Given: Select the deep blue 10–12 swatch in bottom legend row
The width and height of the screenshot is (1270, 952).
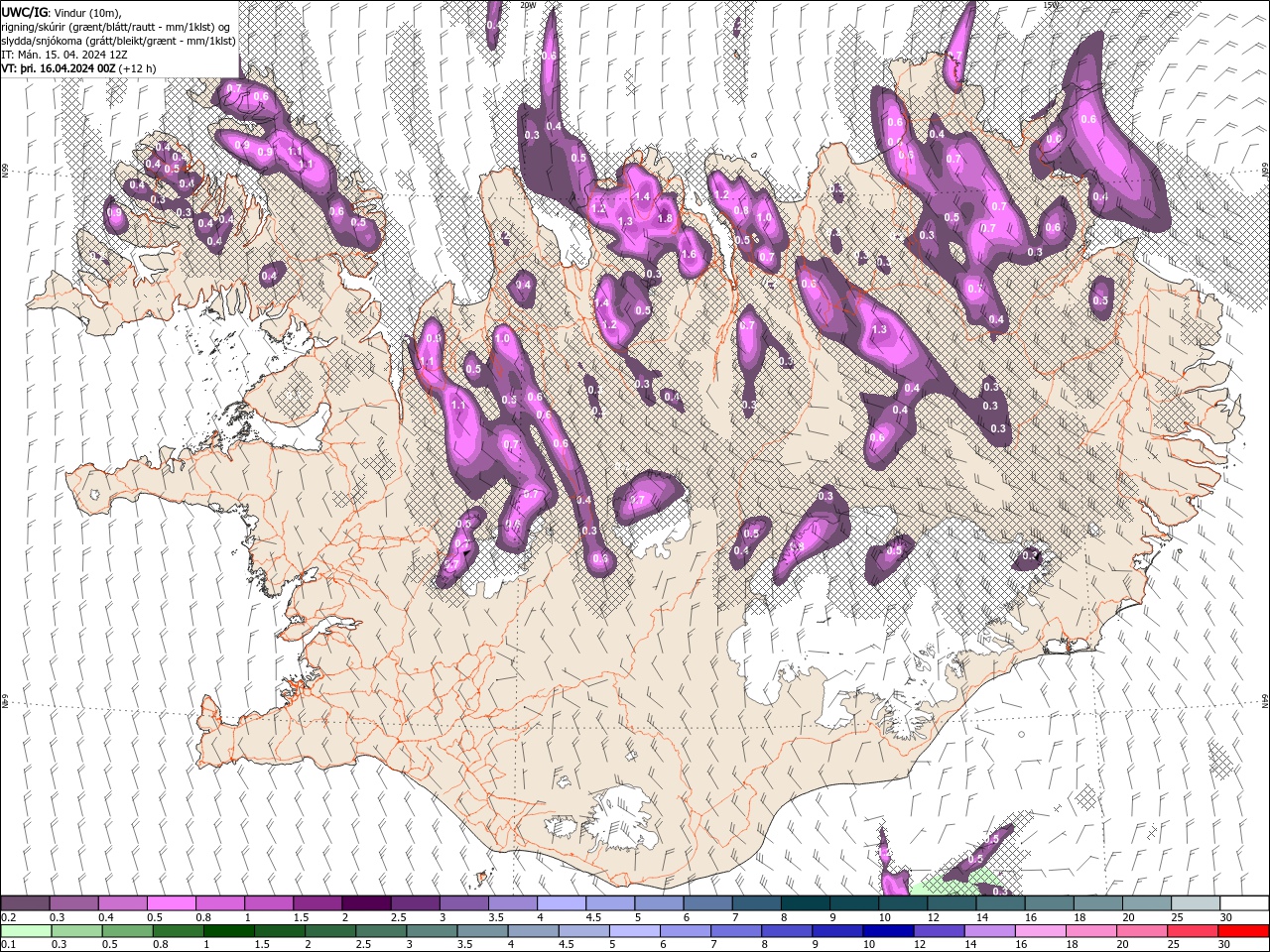Looking at the screenshot, I should (x=888, y=931).
